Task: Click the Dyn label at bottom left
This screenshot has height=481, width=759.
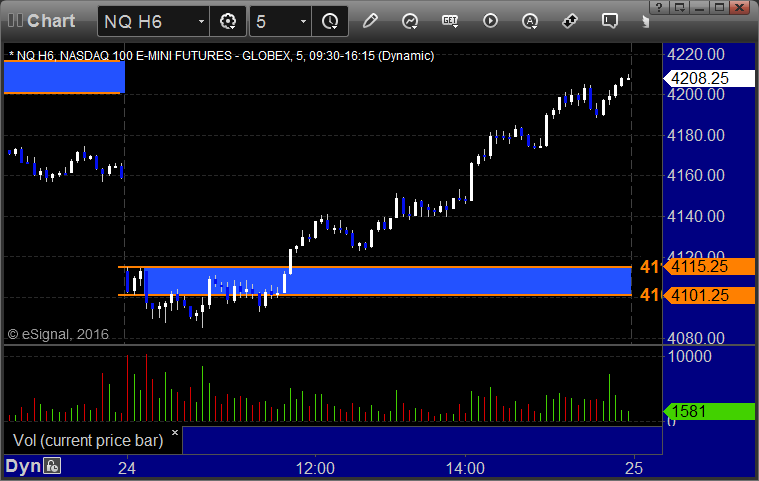Action: (23, 466)
